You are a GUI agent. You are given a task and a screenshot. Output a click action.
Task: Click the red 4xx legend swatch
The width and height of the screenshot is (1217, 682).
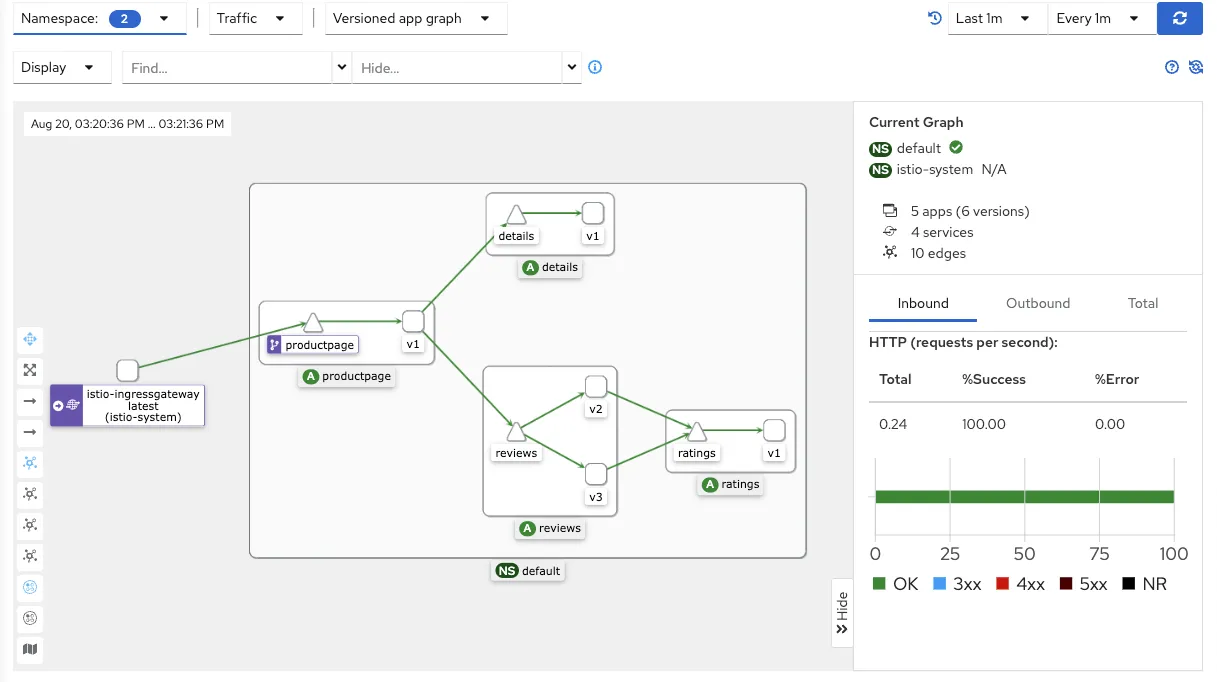point(1002,584)
